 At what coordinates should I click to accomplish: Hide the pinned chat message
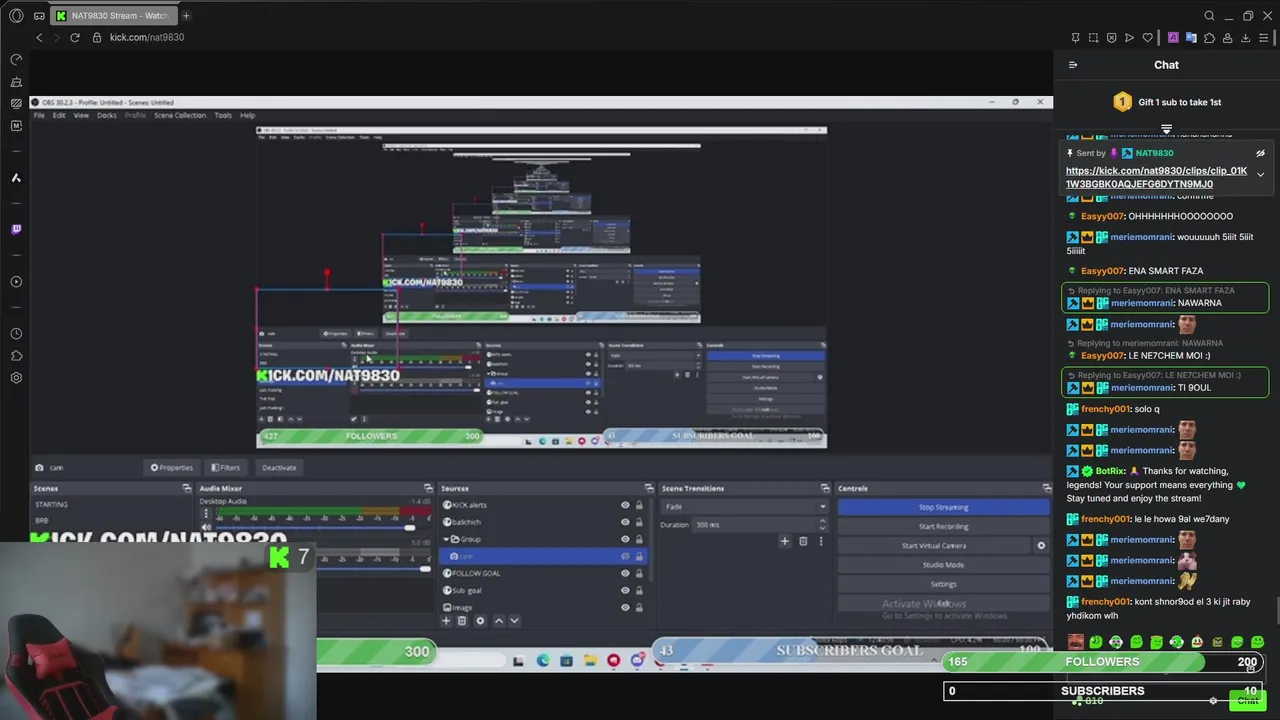(1260, 153)
